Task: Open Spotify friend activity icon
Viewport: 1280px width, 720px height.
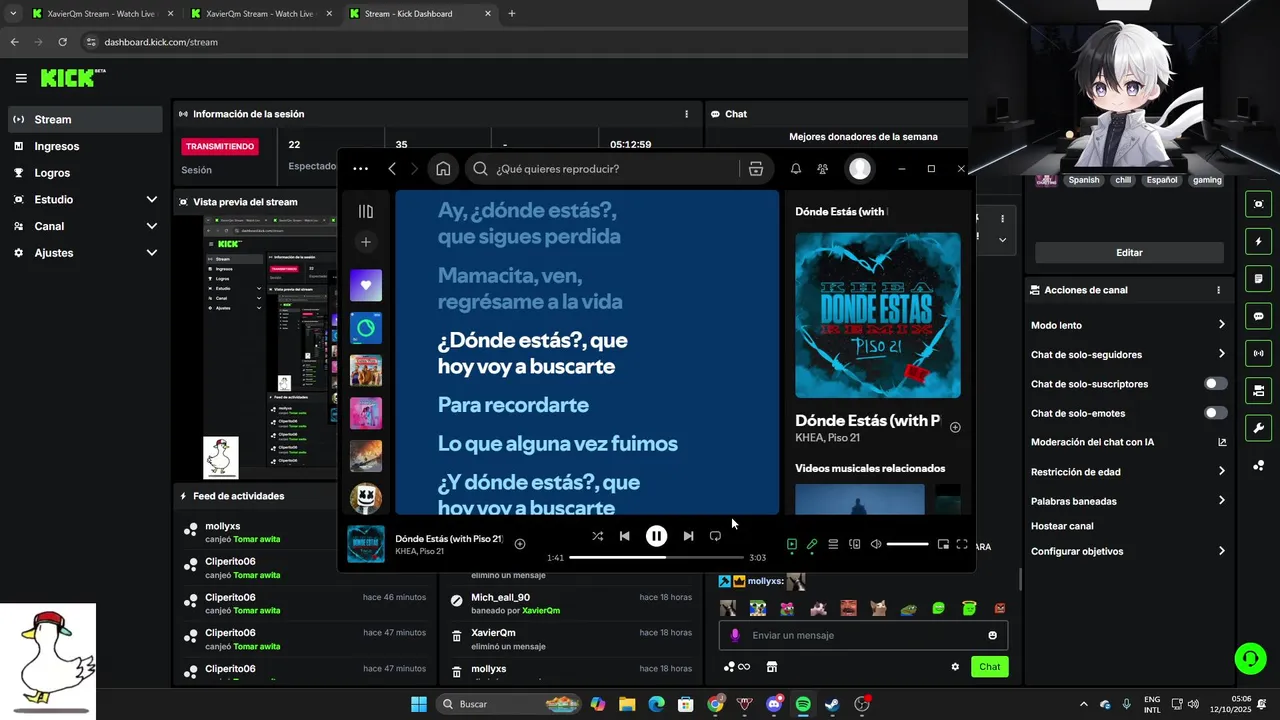Action: coord(823,169)
